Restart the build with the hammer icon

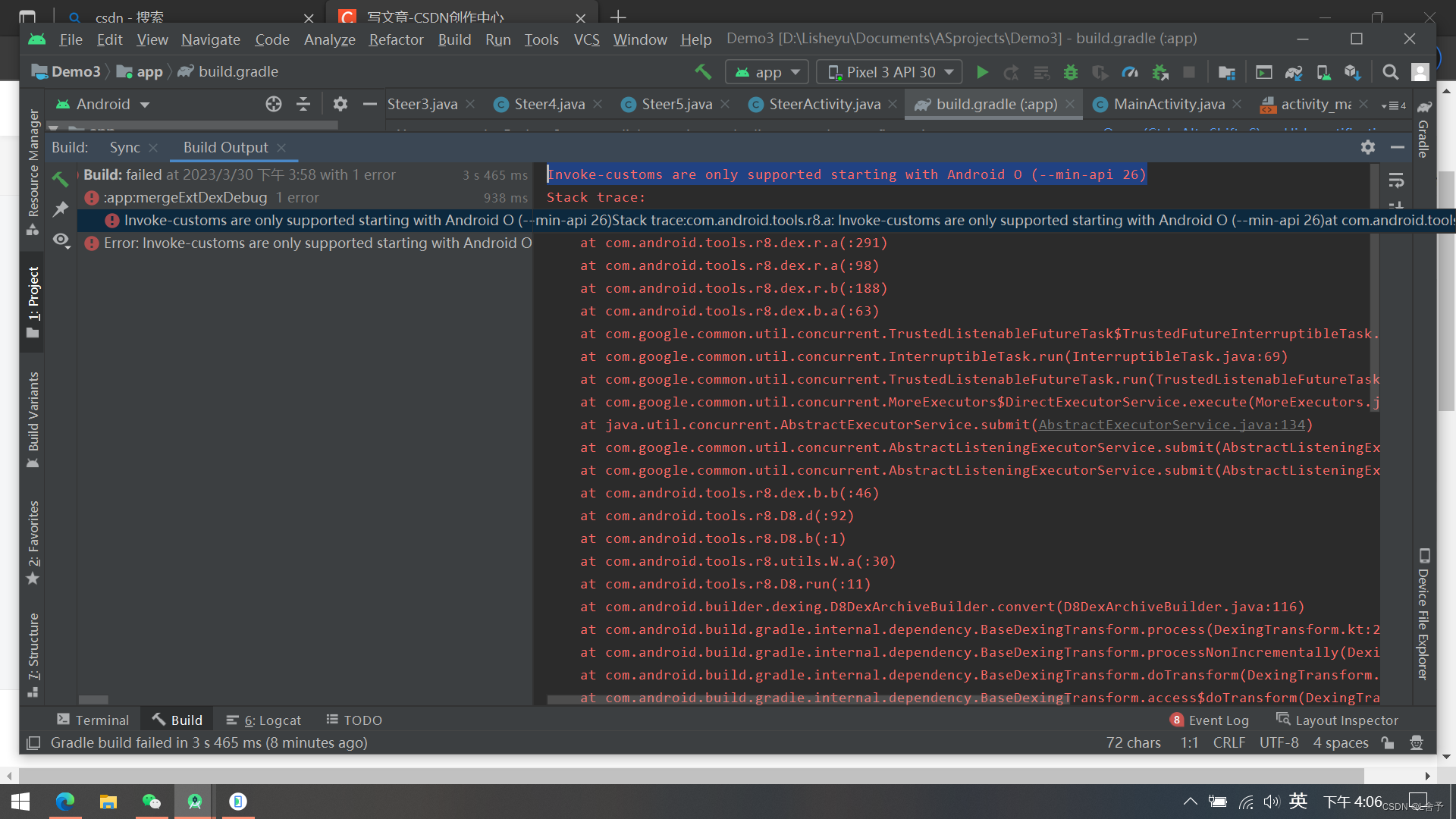(x=61, y=179)
